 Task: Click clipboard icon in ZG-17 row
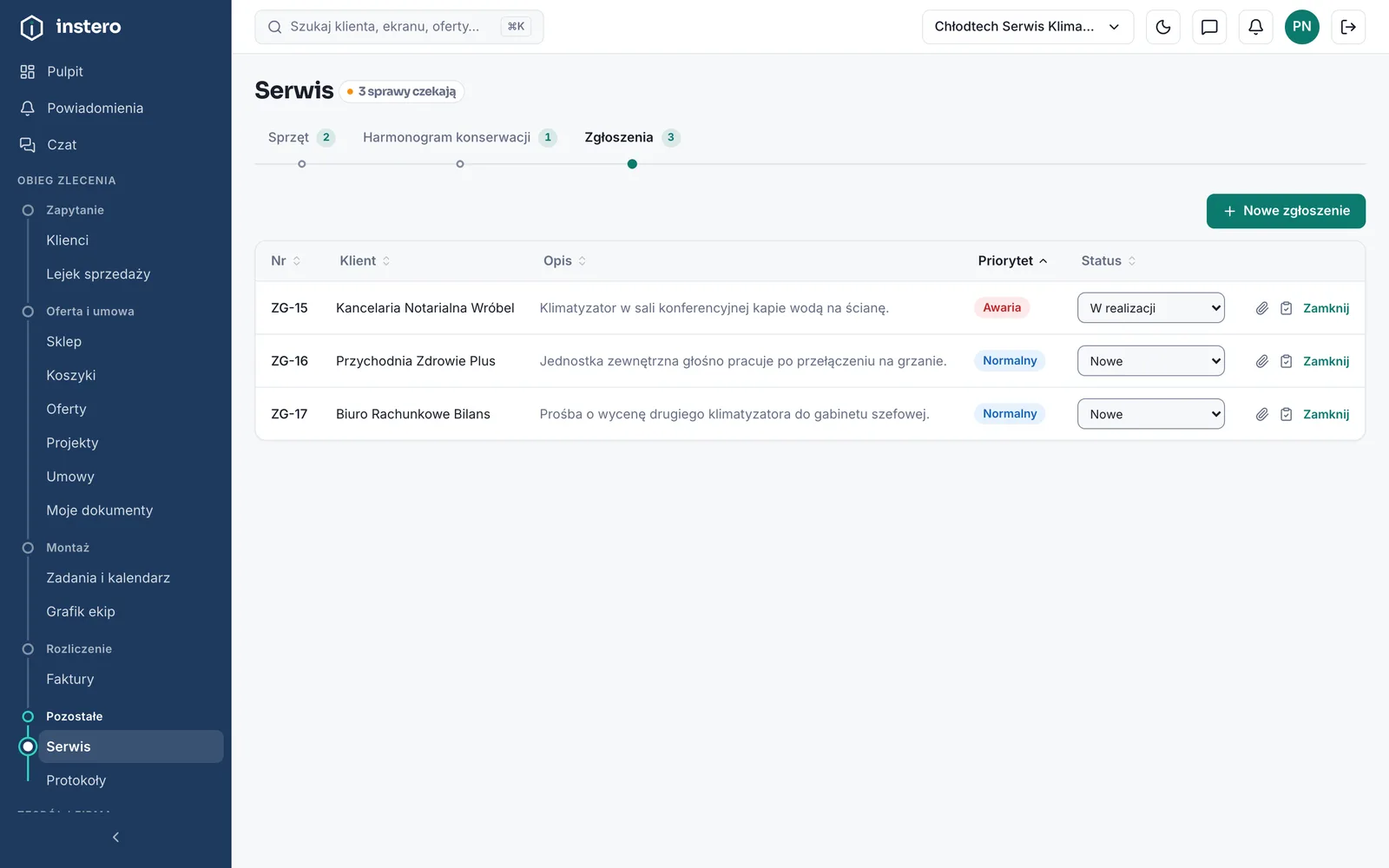[1287, 414]
